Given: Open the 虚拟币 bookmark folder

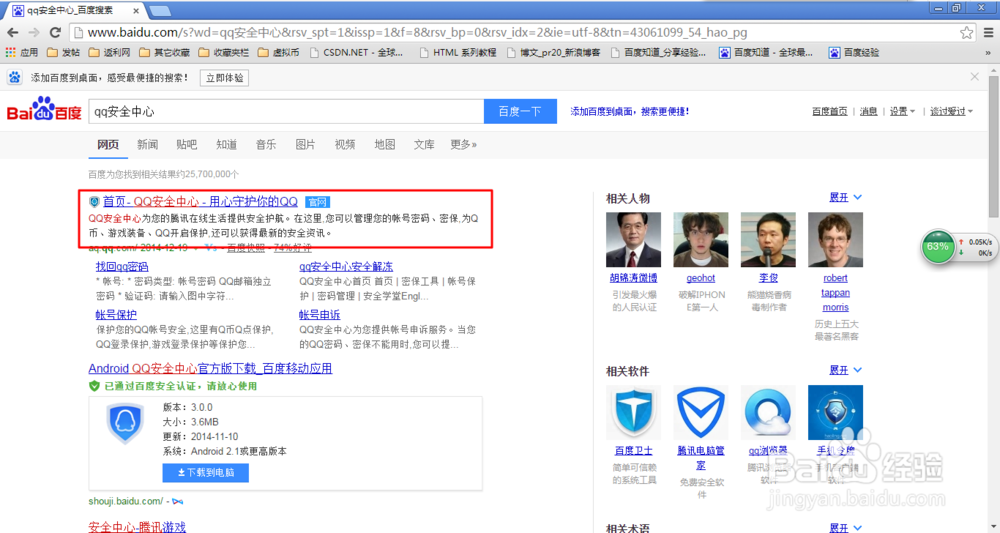Looking at the screenshot, I should click(279, 52).
